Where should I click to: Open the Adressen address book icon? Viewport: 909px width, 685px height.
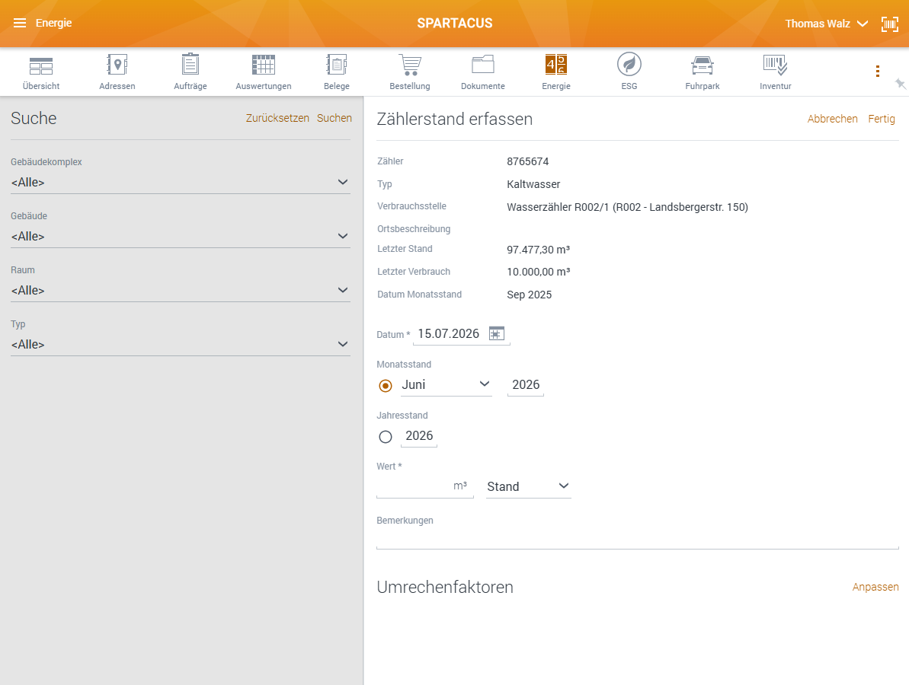(117, 65)
